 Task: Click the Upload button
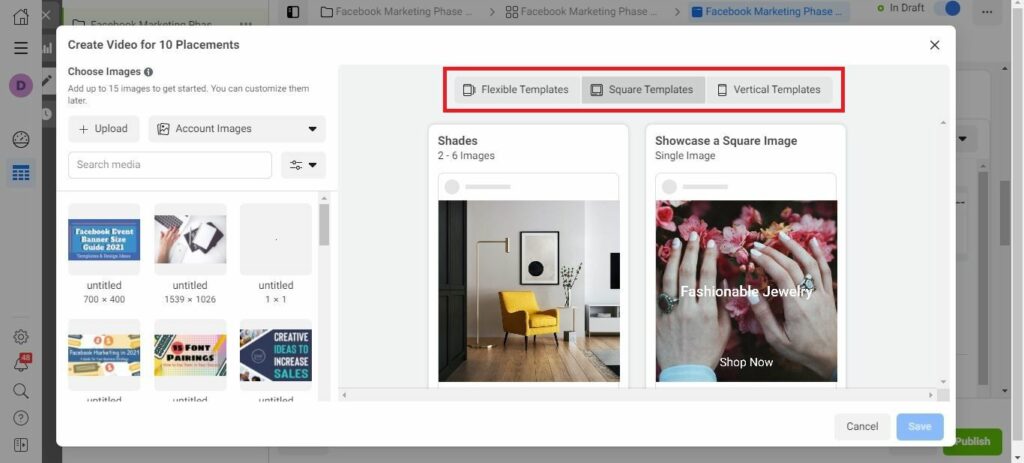tap(103, 129)
